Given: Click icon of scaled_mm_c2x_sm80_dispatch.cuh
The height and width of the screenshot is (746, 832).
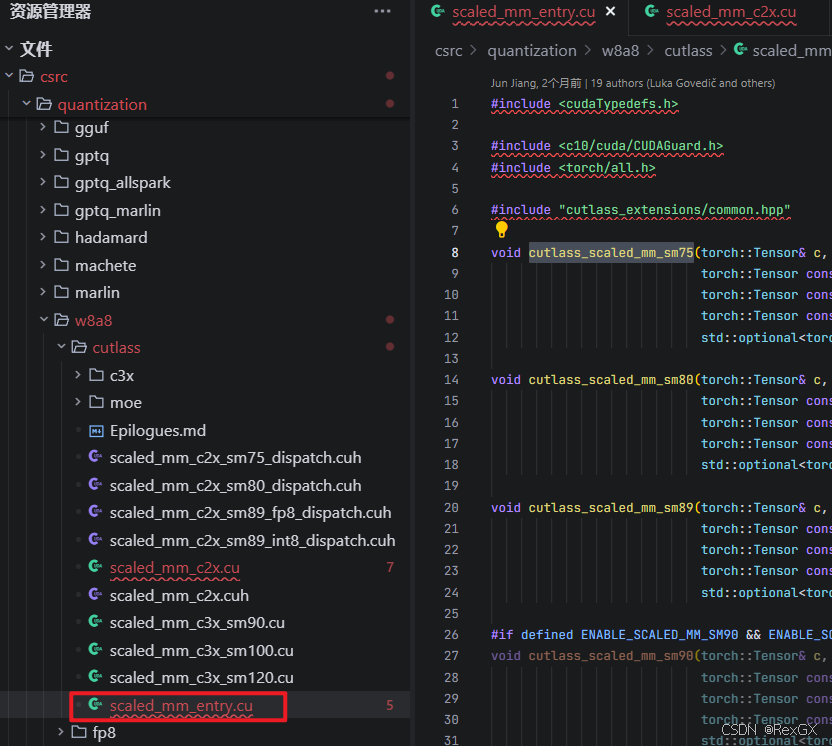Looking at the screenshot, I should pos(96,484).
